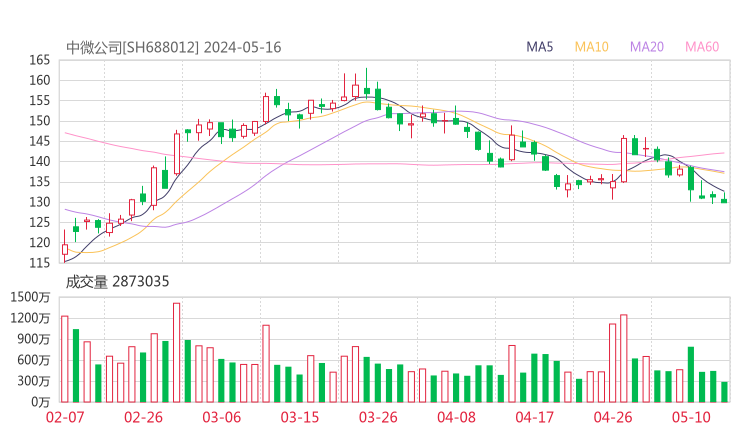Click the last green volume bar at right edge
The height and width of the screenshot is (440, 740).
tap(724, 392)
